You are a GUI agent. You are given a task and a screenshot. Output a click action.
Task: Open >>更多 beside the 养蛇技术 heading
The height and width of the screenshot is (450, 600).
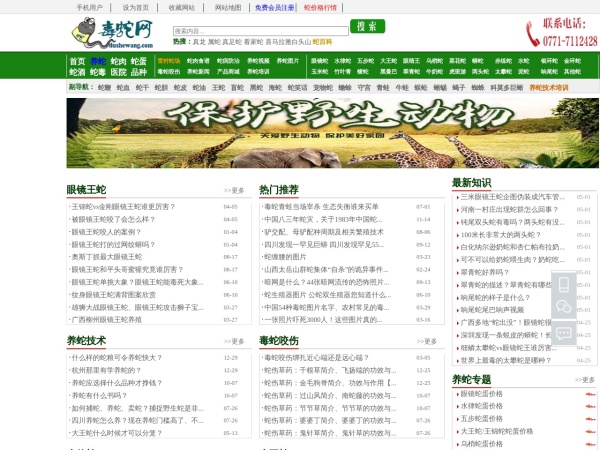234,341
